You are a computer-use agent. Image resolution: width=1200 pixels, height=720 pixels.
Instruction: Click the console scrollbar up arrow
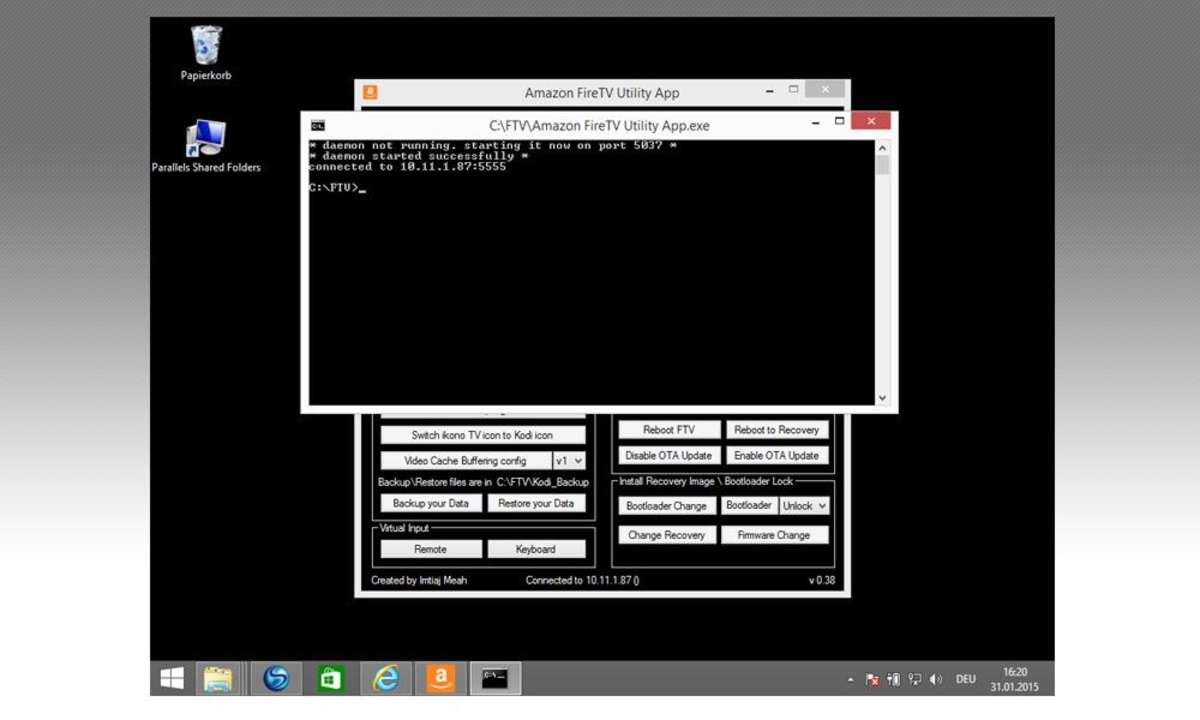pos(882,147)
